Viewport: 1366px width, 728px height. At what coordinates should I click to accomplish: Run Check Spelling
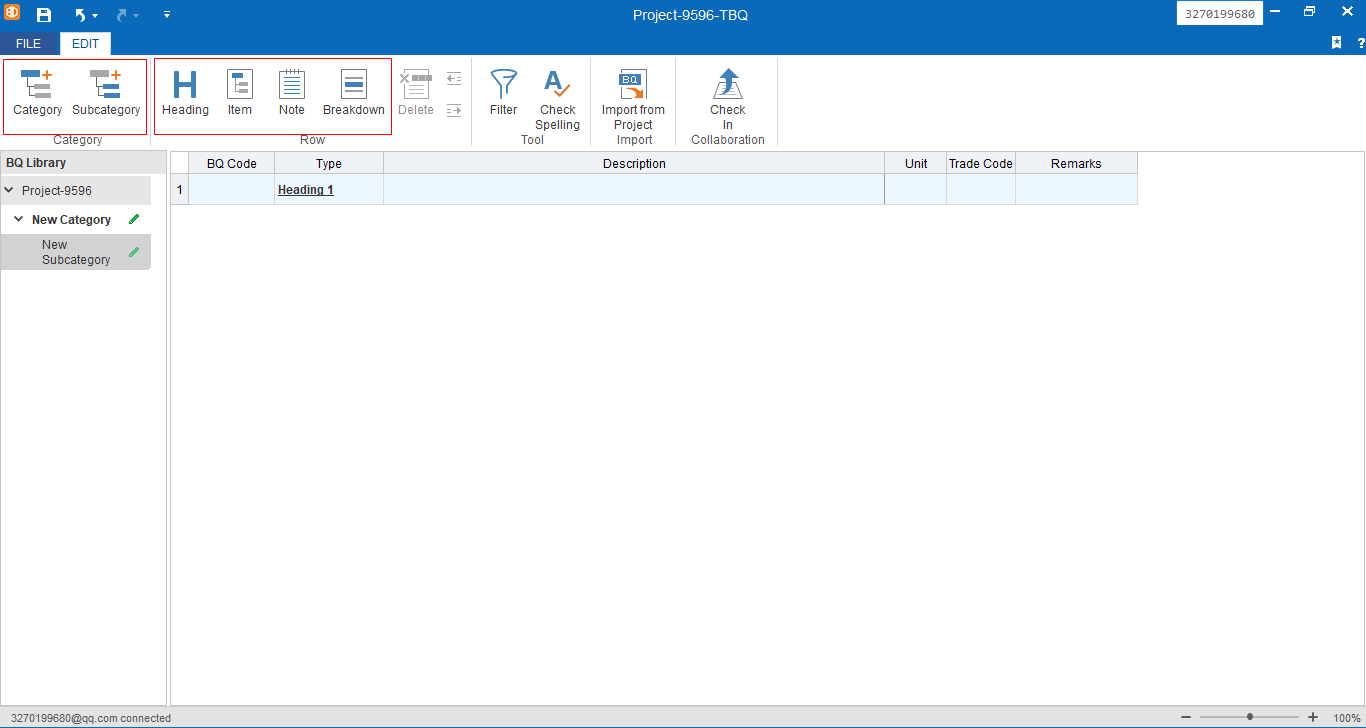point(557,98)
